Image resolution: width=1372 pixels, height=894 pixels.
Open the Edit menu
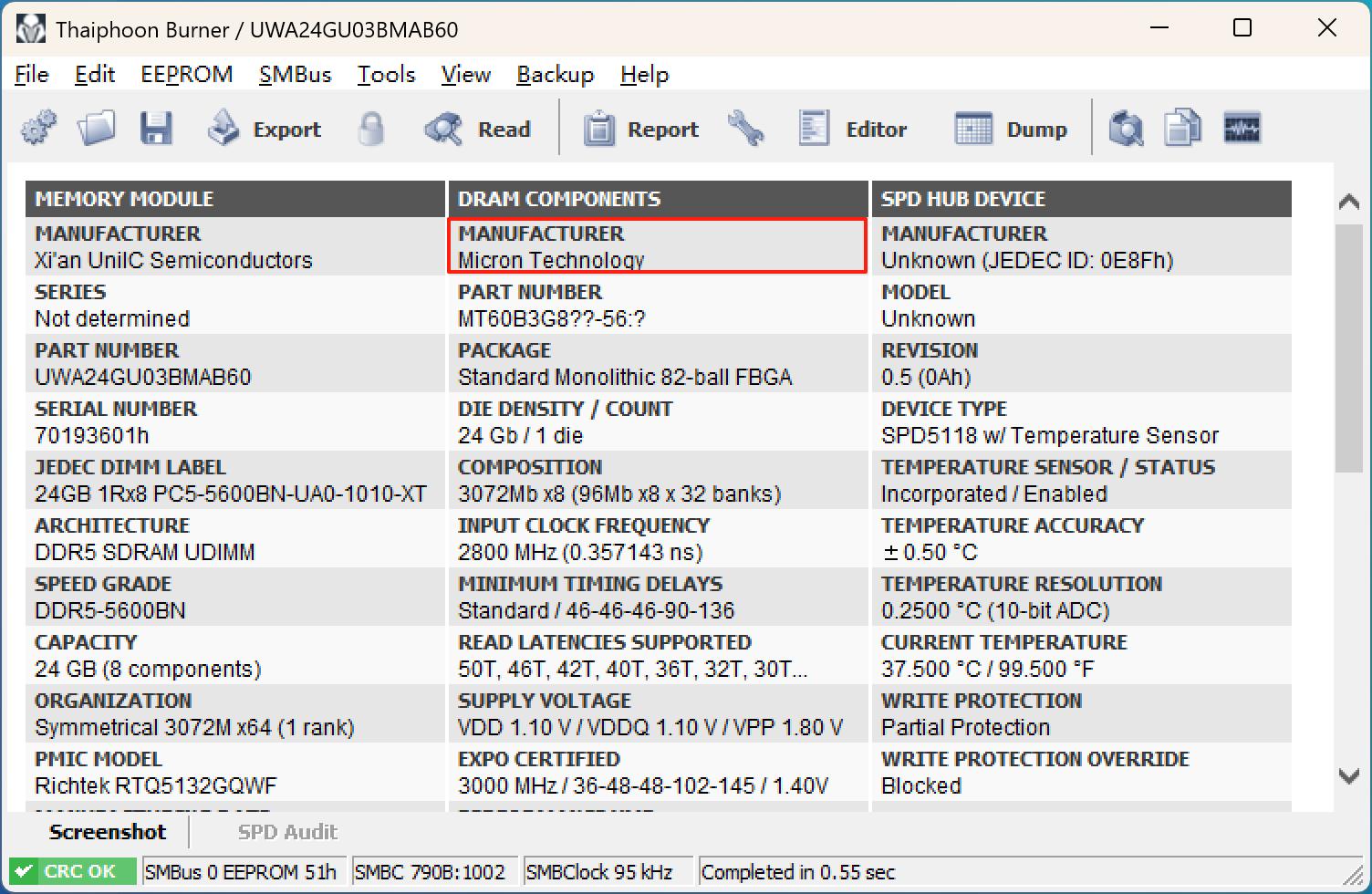point(95,75)
